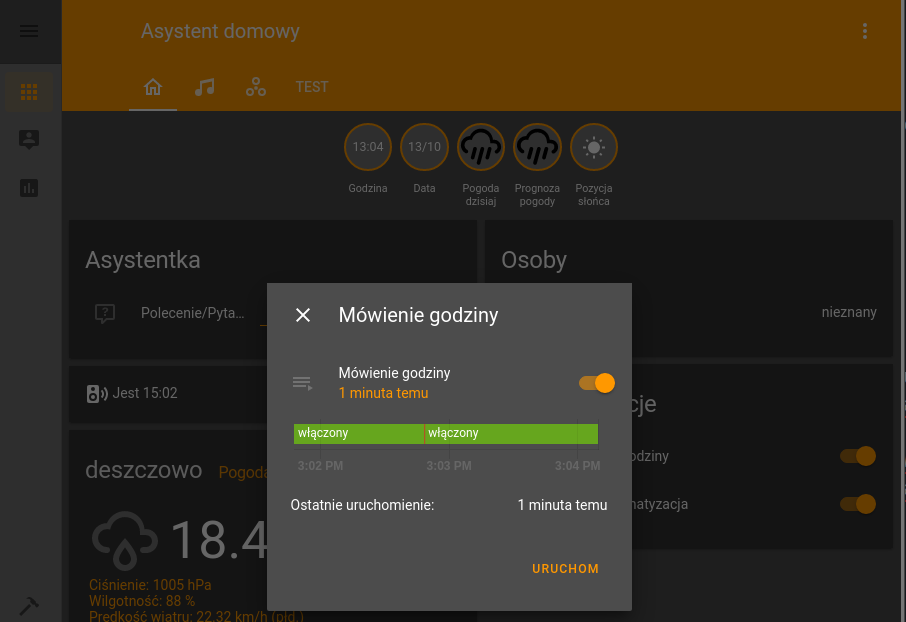906x622 pixels.
Task: Open the sidebar hamburger menu
Action: pyautogui.click(x=29, y=31)
